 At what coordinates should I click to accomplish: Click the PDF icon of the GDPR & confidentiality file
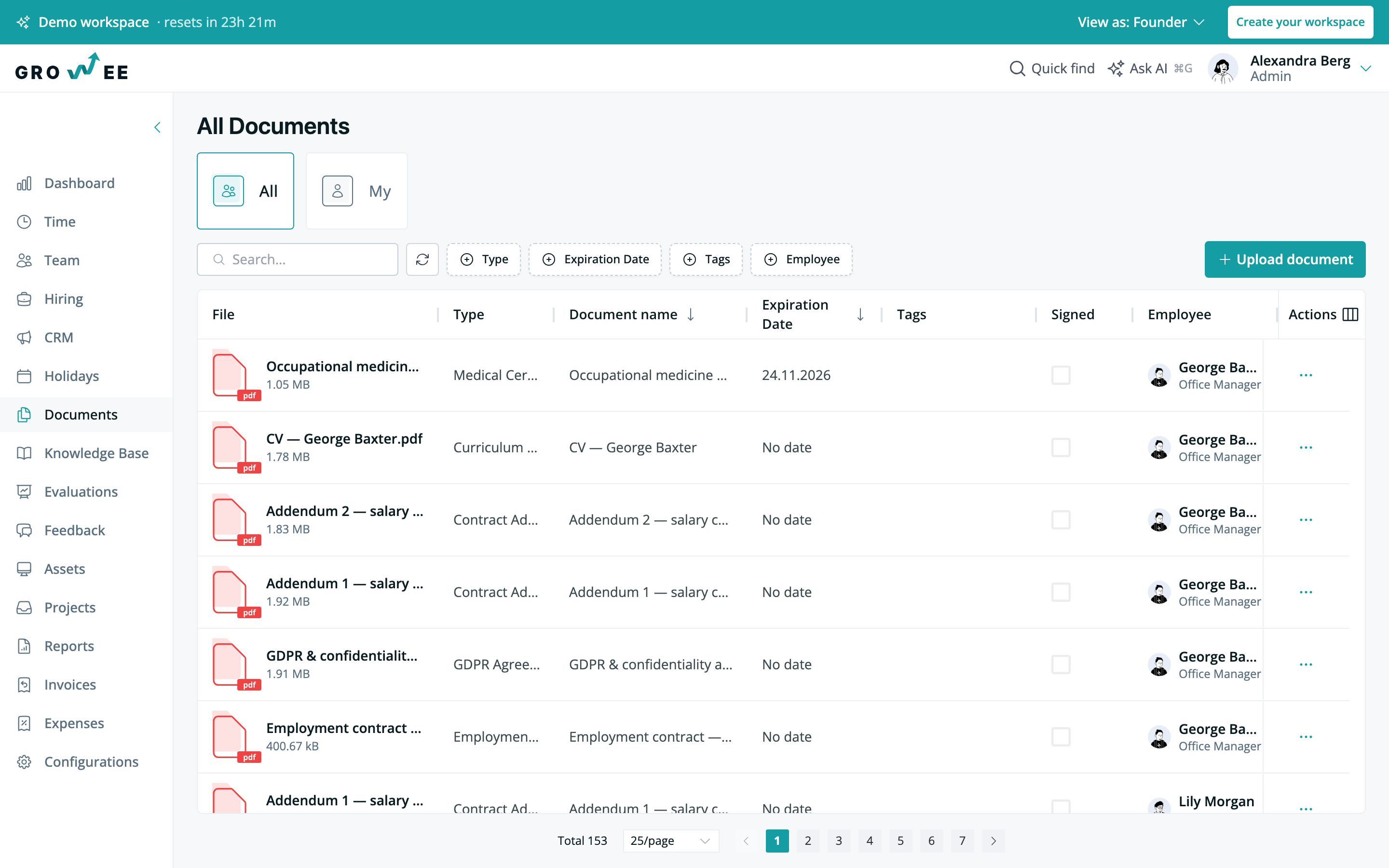pos(236,665)
